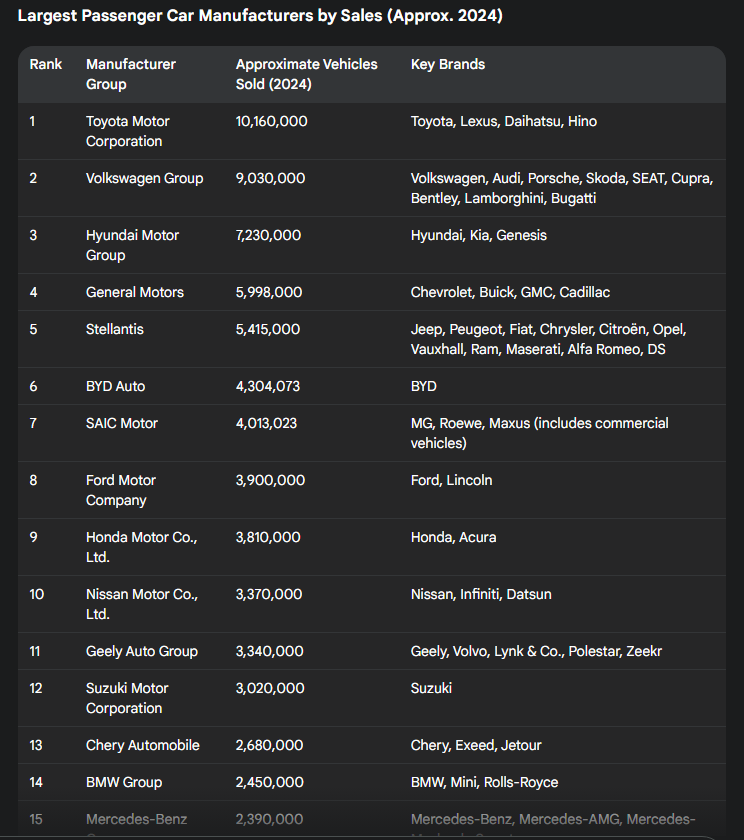Viewport: 744px width, 840px height.
Task: Select the BYD Auto manufacturer cell
Action: [115, 386]
